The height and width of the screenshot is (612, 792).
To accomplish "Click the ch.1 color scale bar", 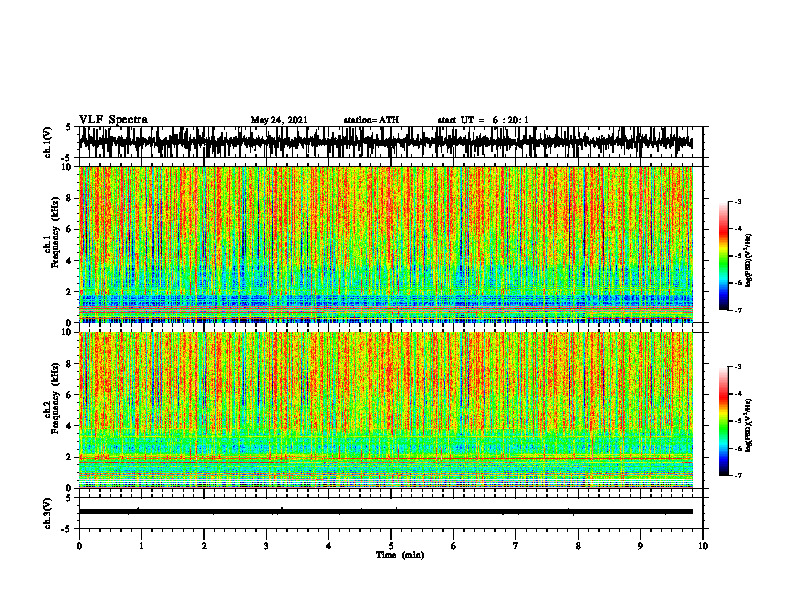I will coord(723,256).
